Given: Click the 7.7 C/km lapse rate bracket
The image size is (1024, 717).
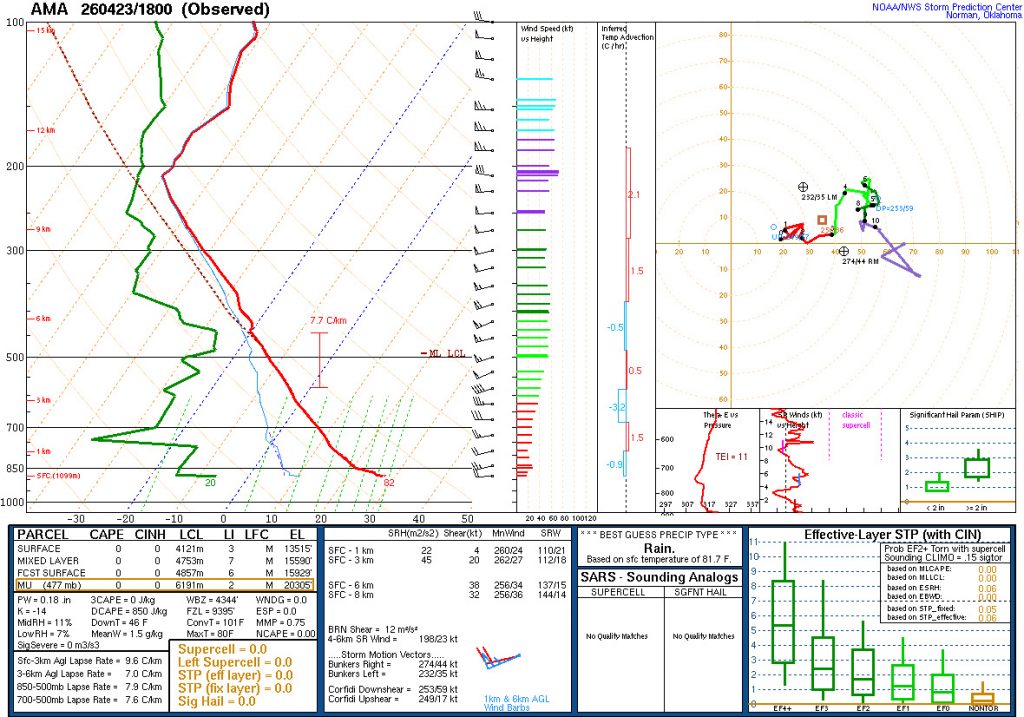Looking at the screenshot, I should pos(319,360).
